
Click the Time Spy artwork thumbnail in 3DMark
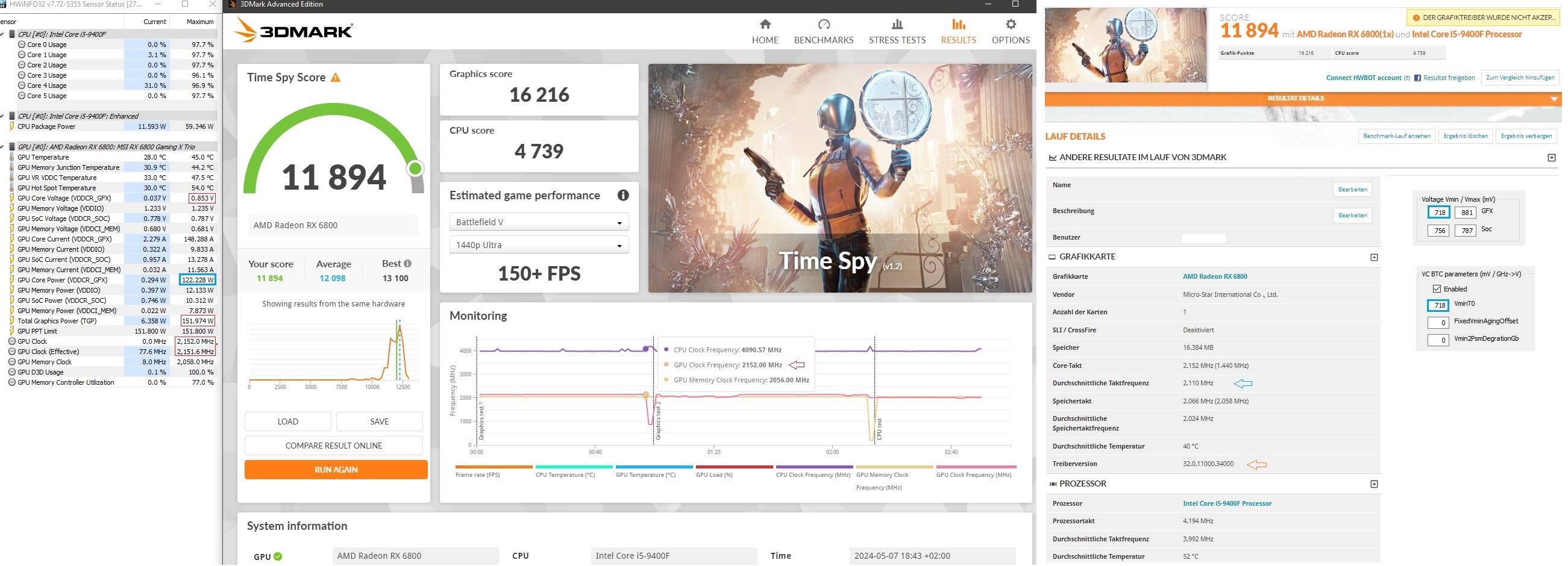coord(840,178)
